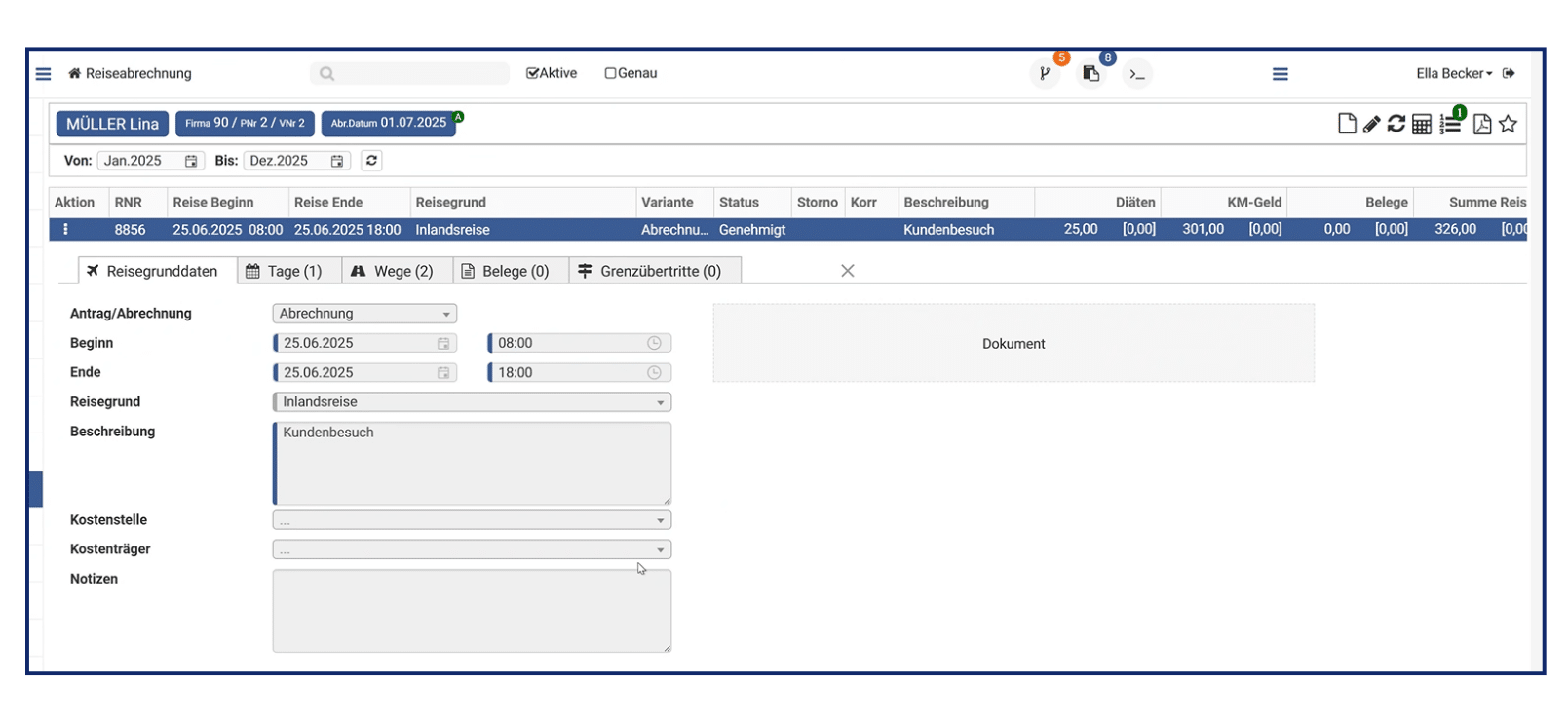Screen dimensions: 1568x716
Task: Open the Ella Becker user menu
Action: point(1454,74)
